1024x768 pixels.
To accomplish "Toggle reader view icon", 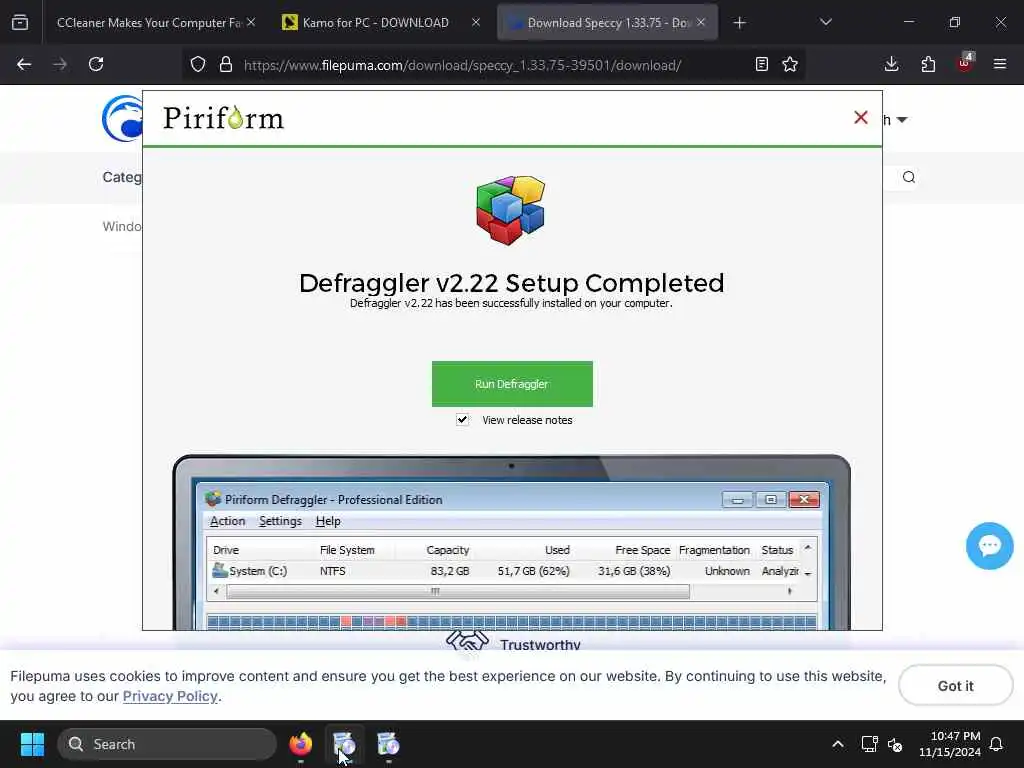I will (x=761, y=64).
